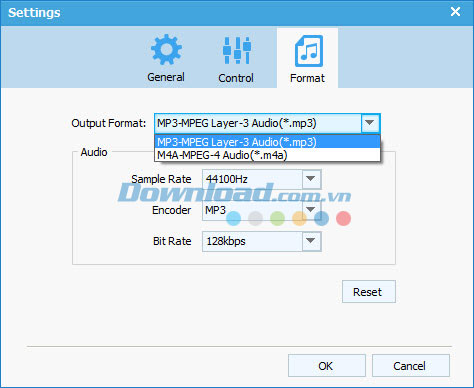Click the Cancel button
The width and height of the screenshot is (474, 388).
(411, 366)
